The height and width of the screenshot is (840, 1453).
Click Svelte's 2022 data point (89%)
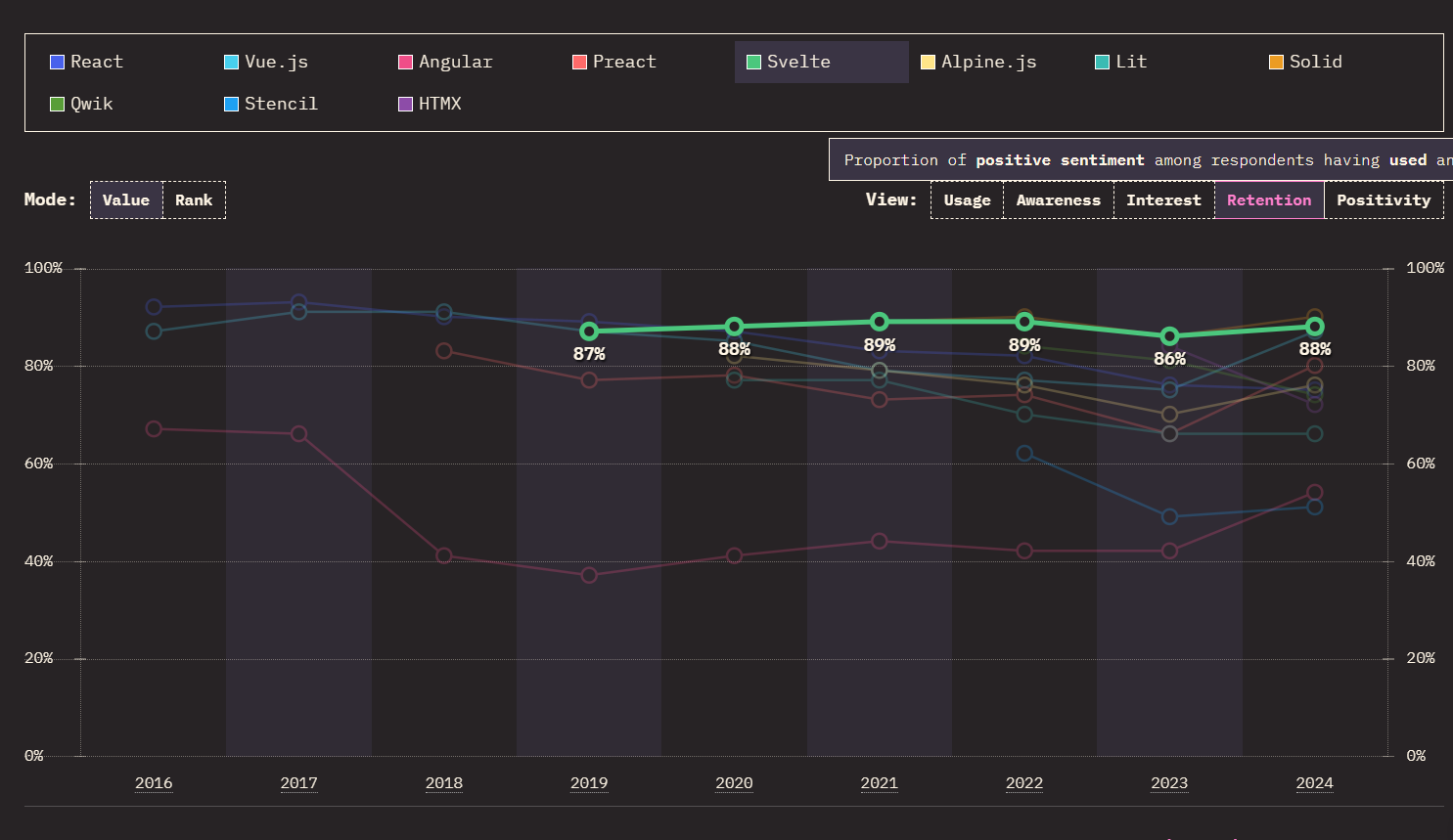point(1024,322)
